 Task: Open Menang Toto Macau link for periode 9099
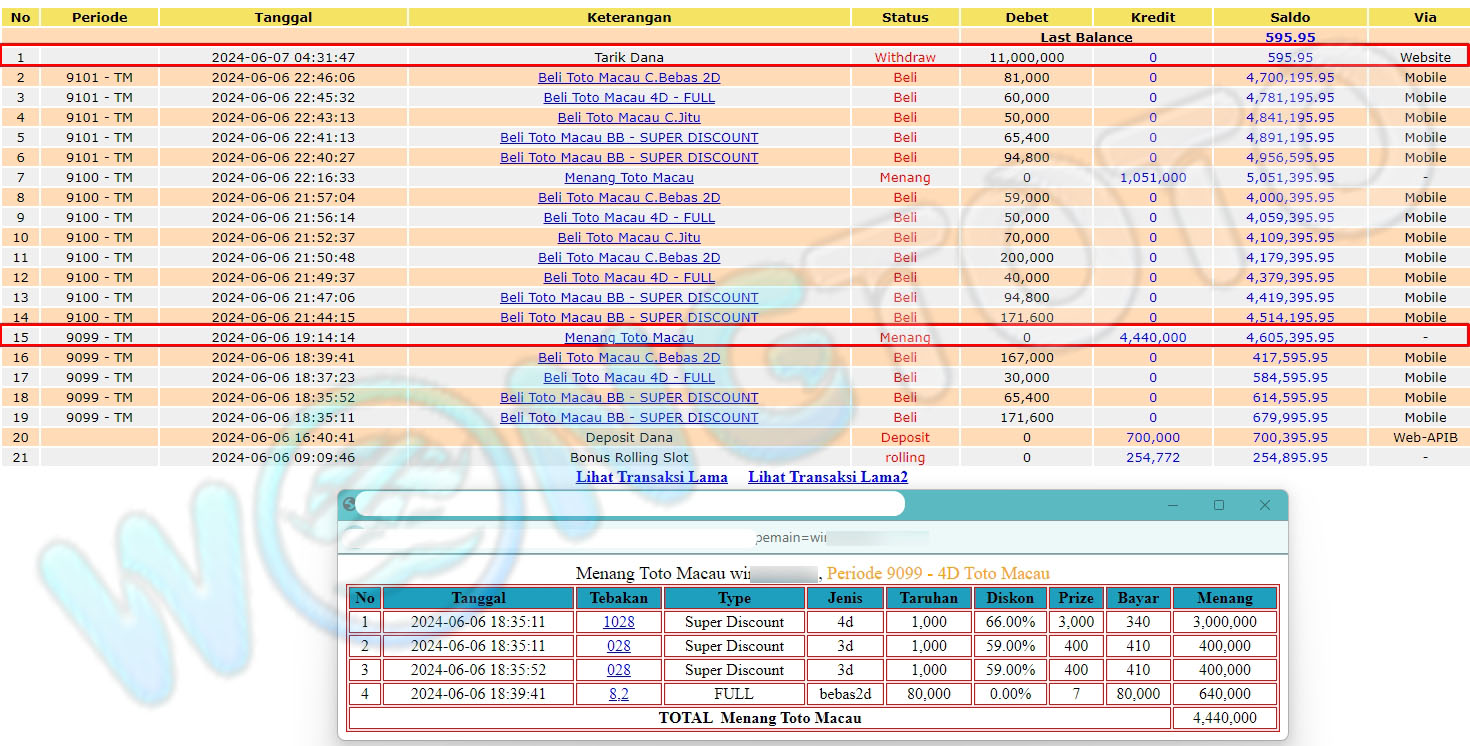tap(629, 338)
